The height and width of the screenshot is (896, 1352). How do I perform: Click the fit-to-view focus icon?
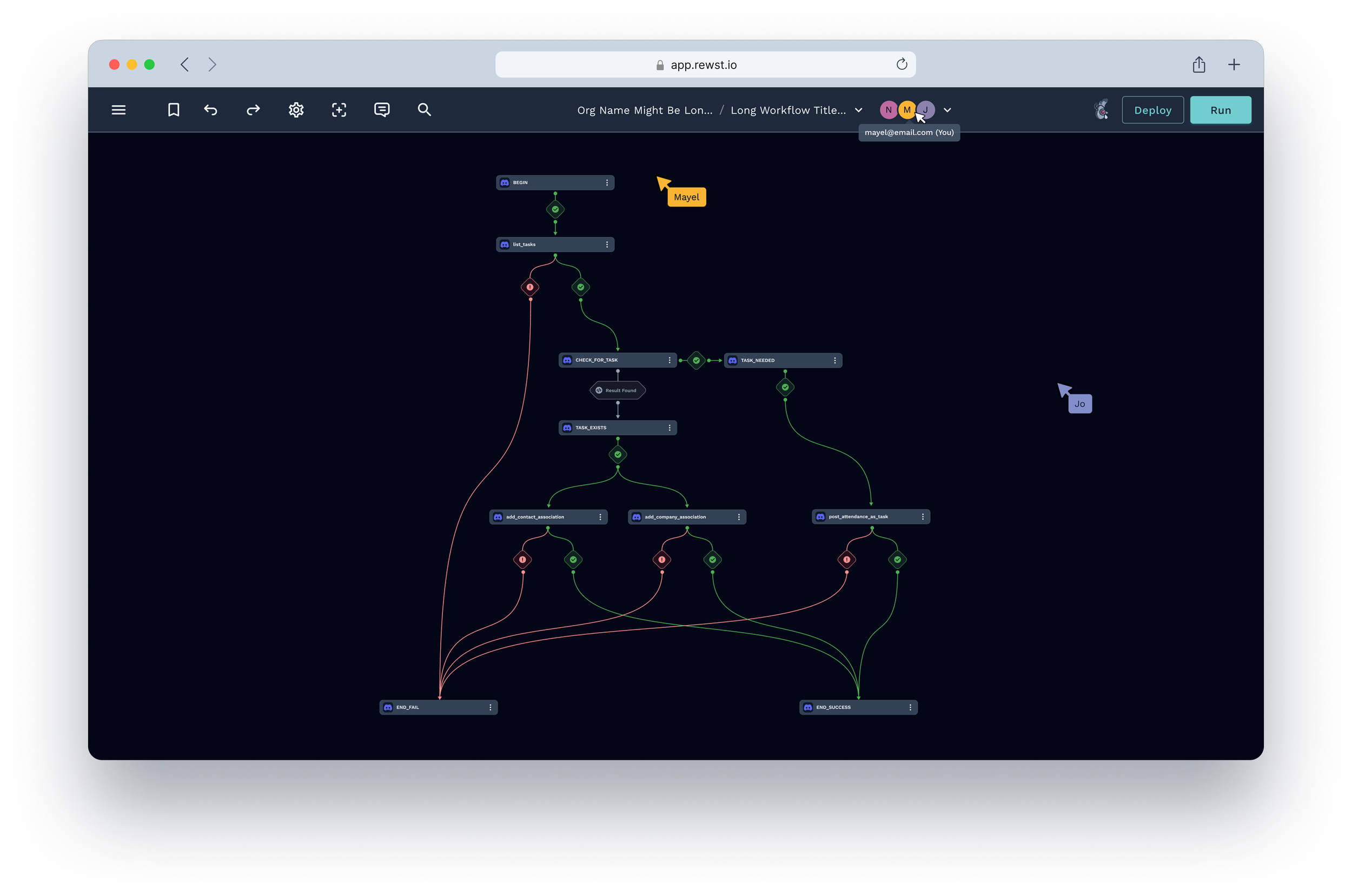pos(339,110)
